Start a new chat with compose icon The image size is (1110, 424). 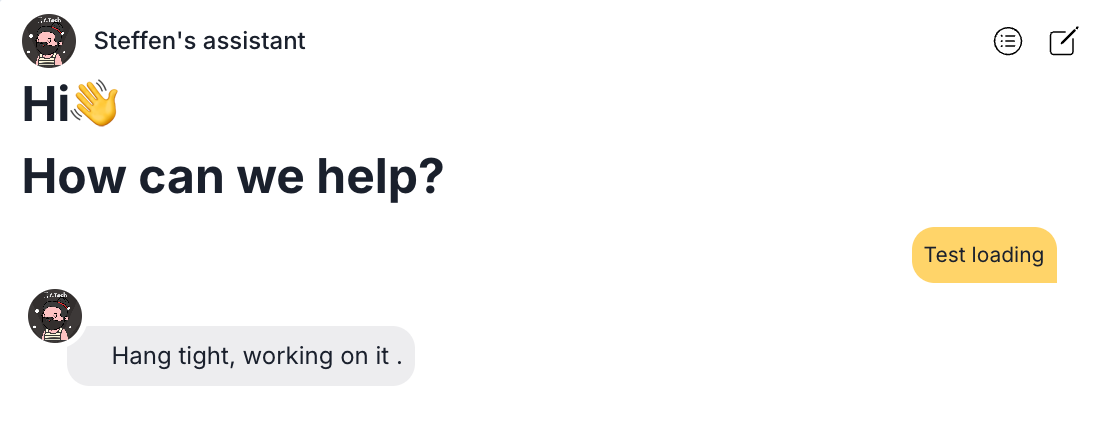point(1063,41)
